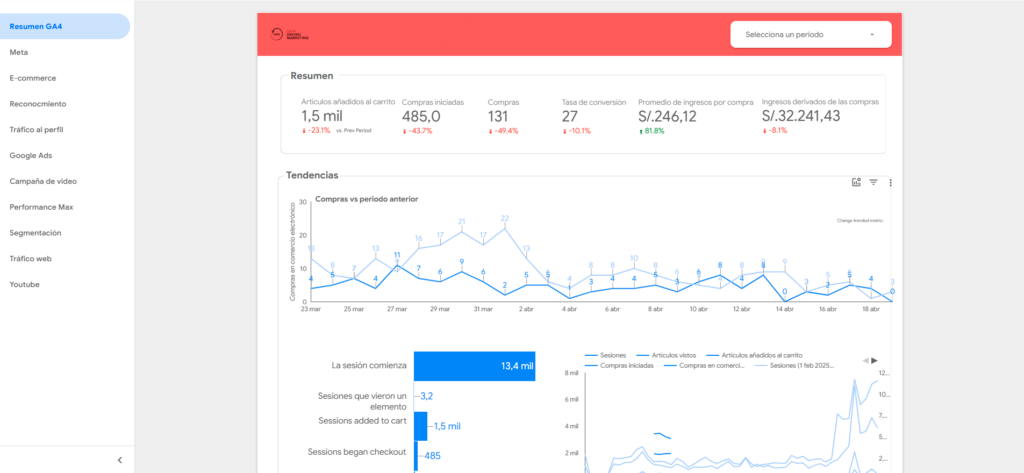Click previous legend page arrow

click(x=866, y=360)
